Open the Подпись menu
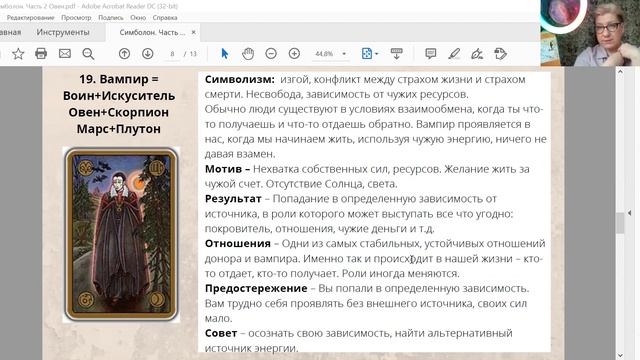640x360 pixels. pyautogui.click(x=111, y=18)
